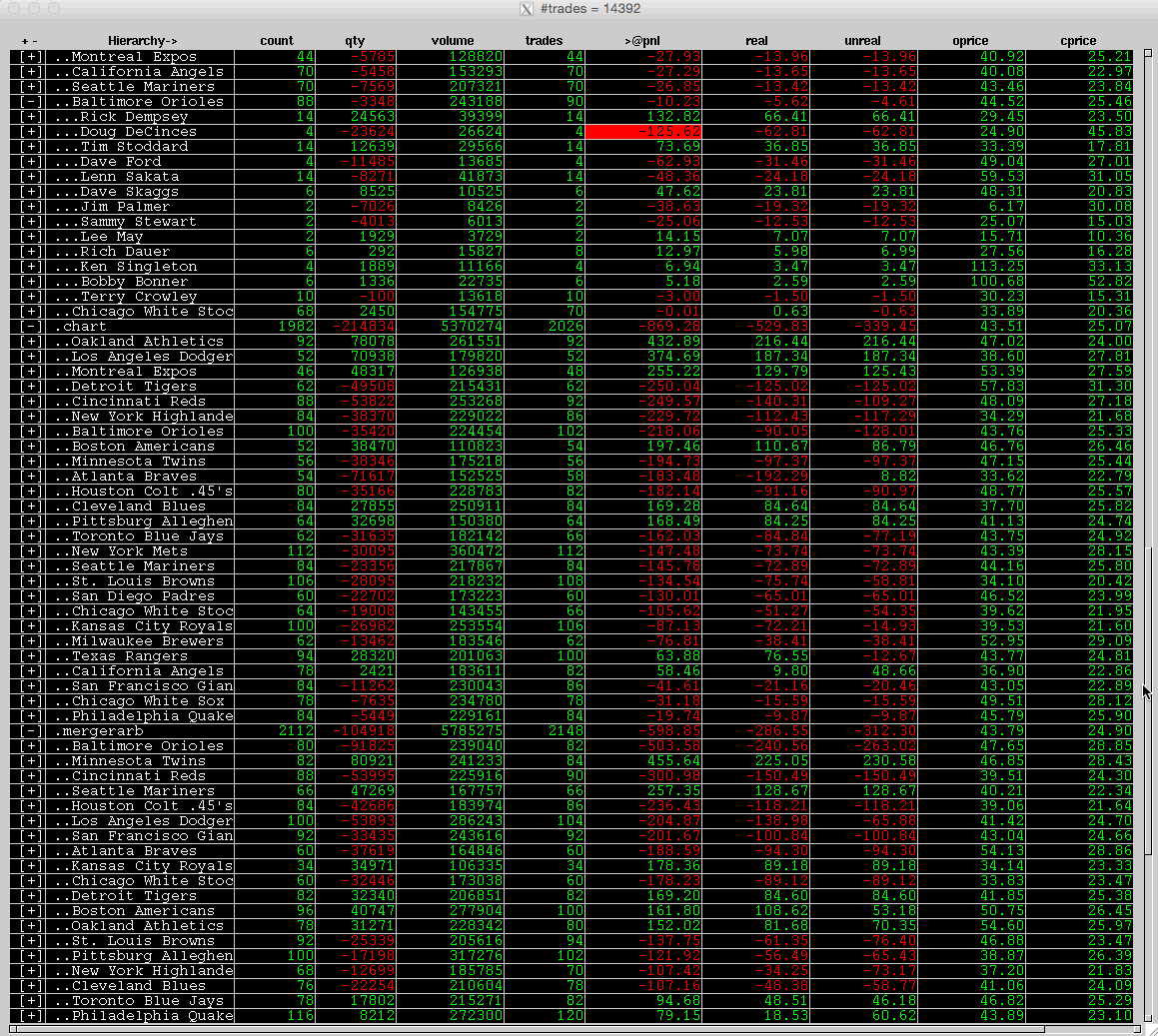Select the red highlighted -125.62 pnl cell
Screen dimensions: 1158x1036
click(x=643, y=132)
